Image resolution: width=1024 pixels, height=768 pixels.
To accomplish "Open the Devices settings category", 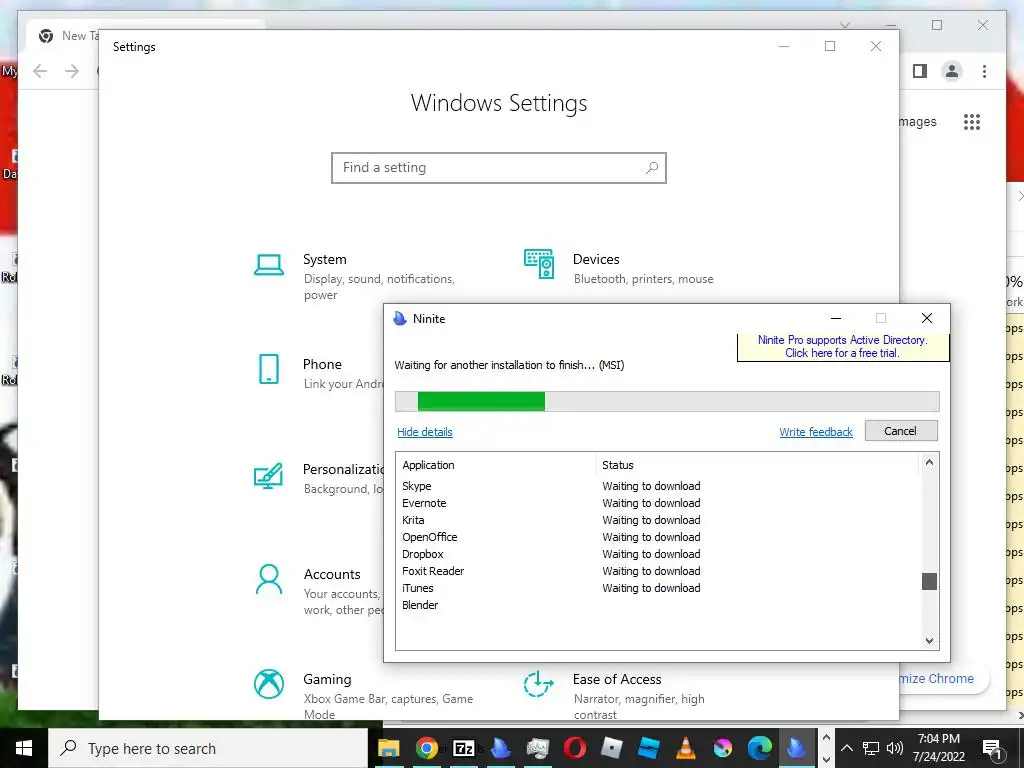I will click(618, 268).
